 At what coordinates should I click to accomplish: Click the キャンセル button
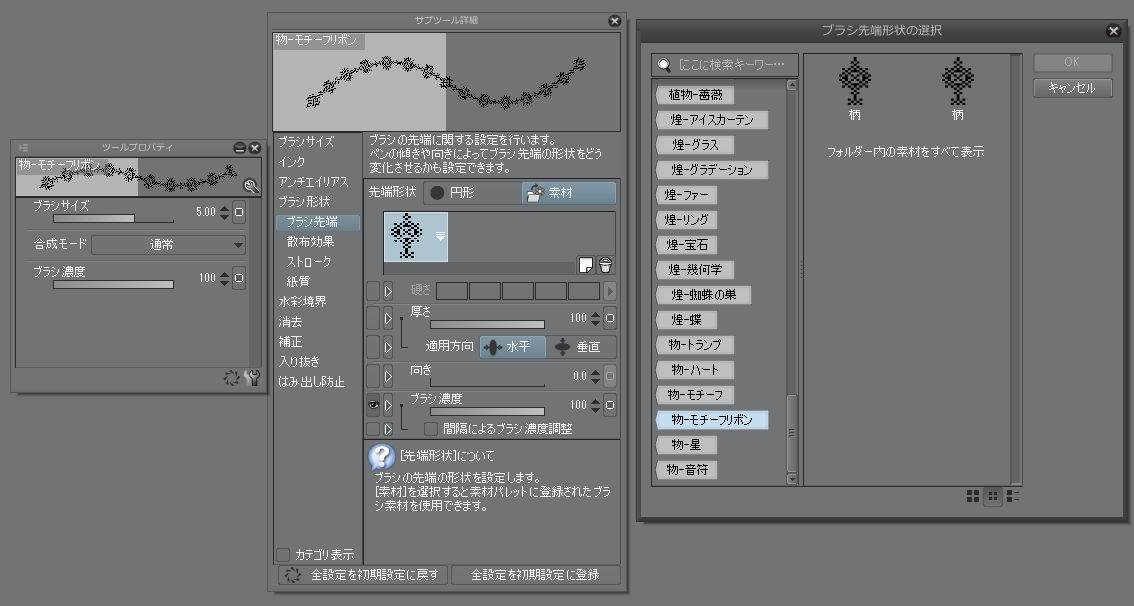tap(1072, 88)
